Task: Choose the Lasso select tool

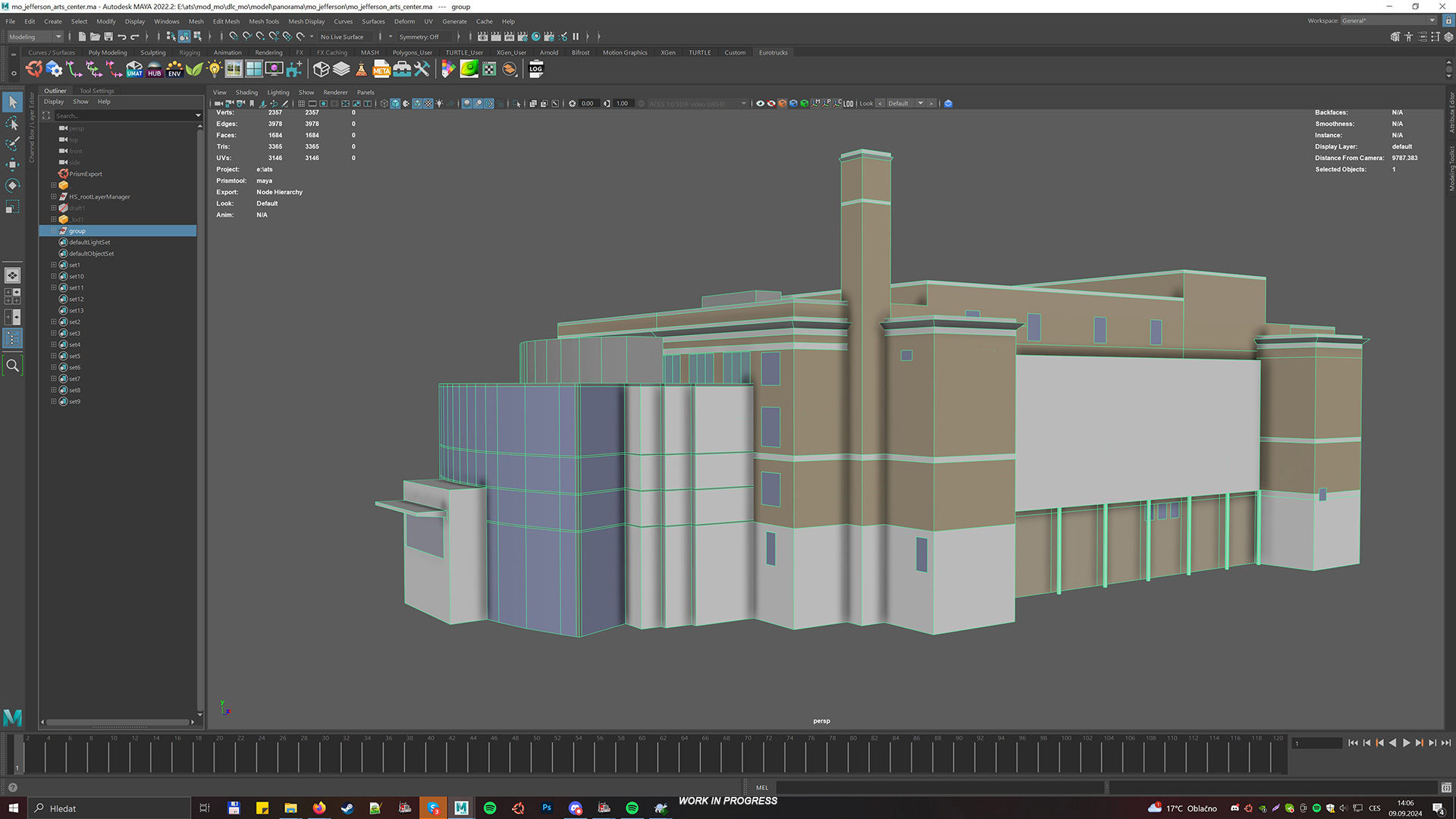Action: [12, 123]
